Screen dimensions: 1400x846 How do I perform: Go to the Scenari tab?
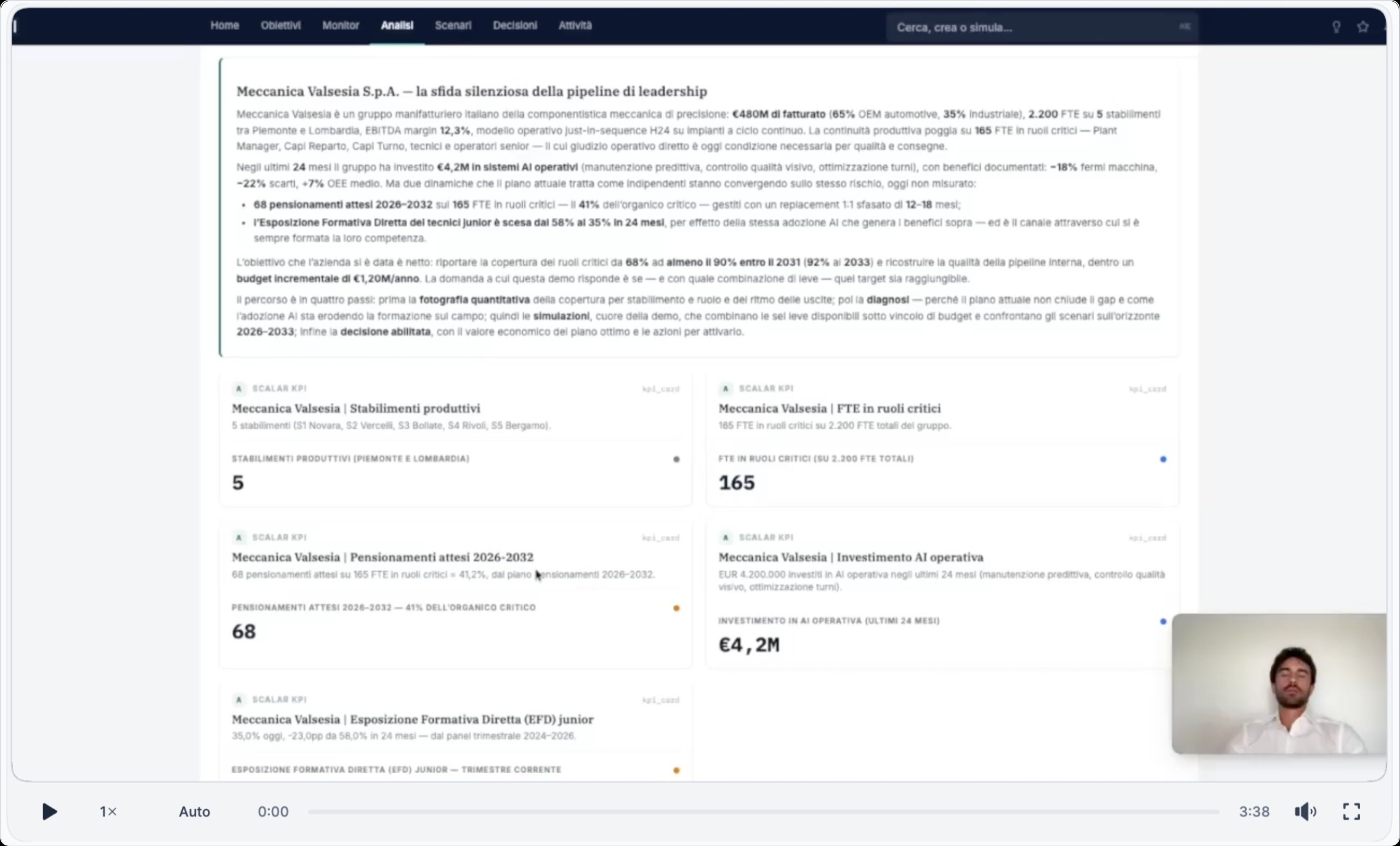(x=453, y=25)
